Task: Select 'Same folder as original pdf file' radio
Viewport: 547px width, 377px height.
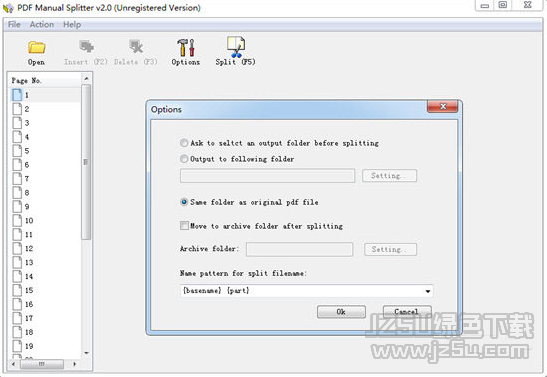Action: (x=184, y=202)
